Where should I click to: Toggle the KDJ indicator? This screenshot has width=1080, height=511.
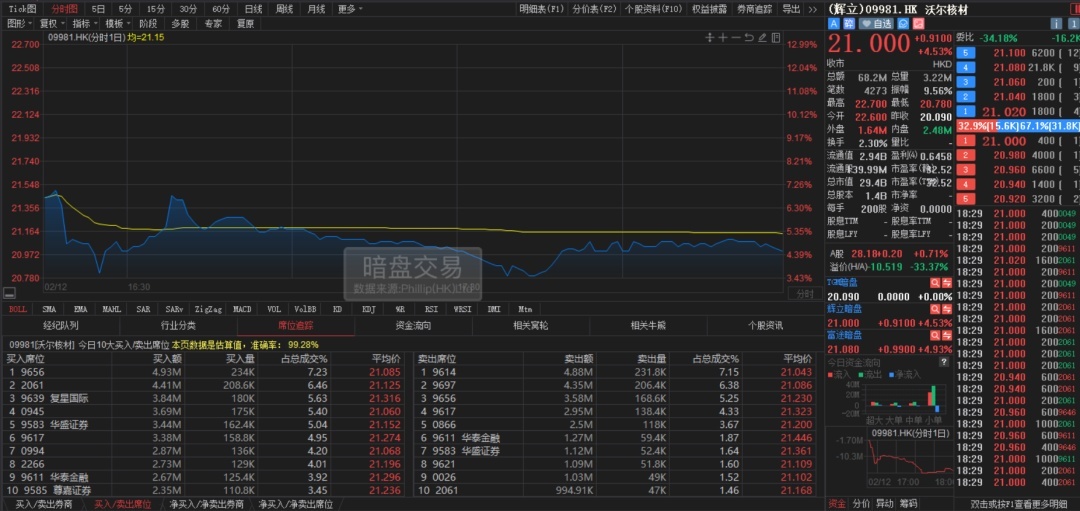coord(369,310)
